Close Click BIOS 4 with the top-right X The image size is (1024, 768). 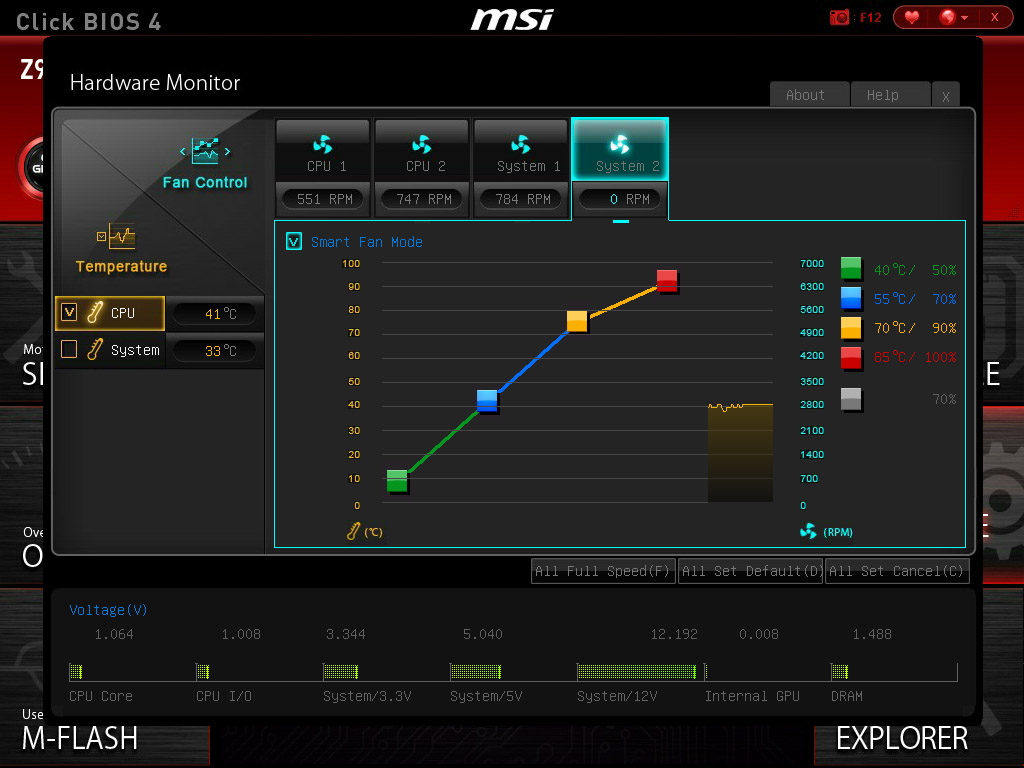coord(994,18)
